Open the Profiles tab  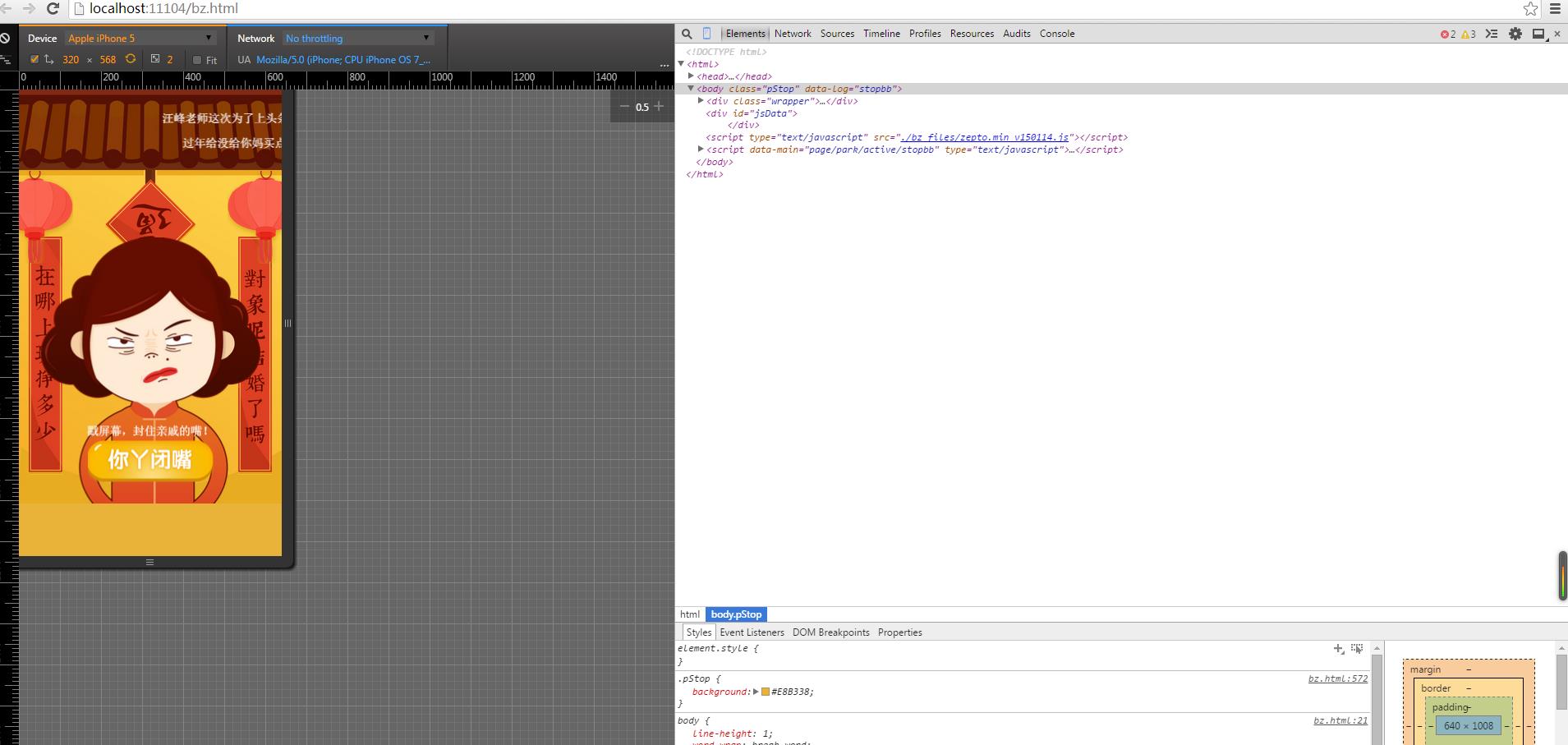(925, 34)
